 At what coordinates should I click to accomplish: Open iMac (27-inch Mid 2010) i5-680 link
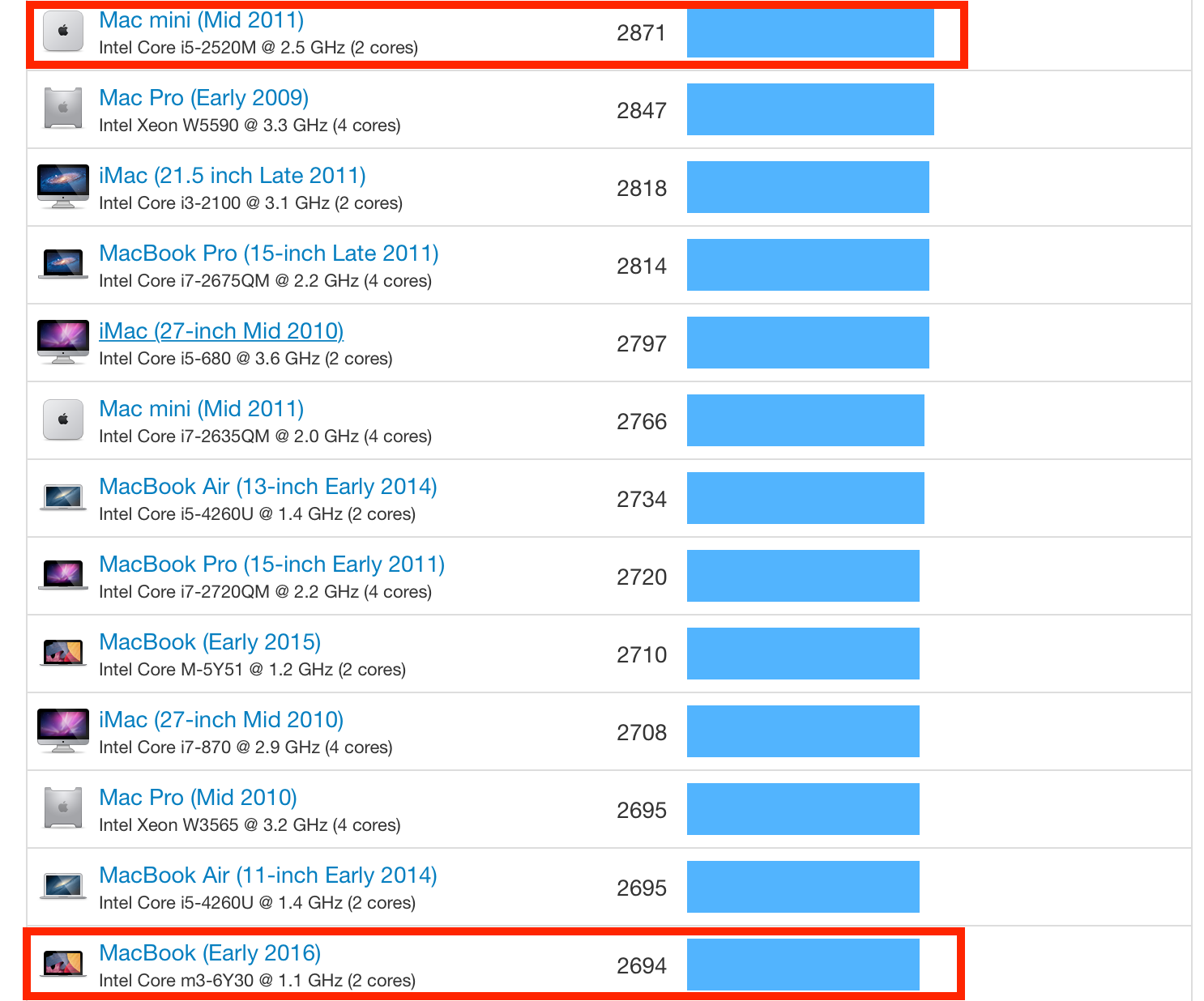221,331
